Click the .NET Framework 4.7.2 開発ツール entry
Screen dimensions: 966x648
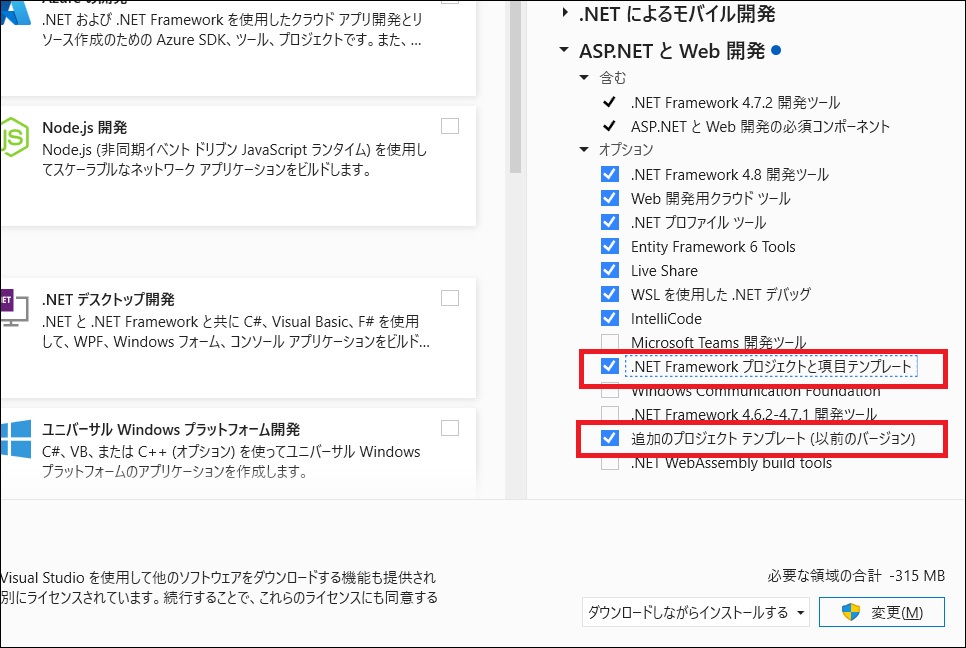click(735, 102)
